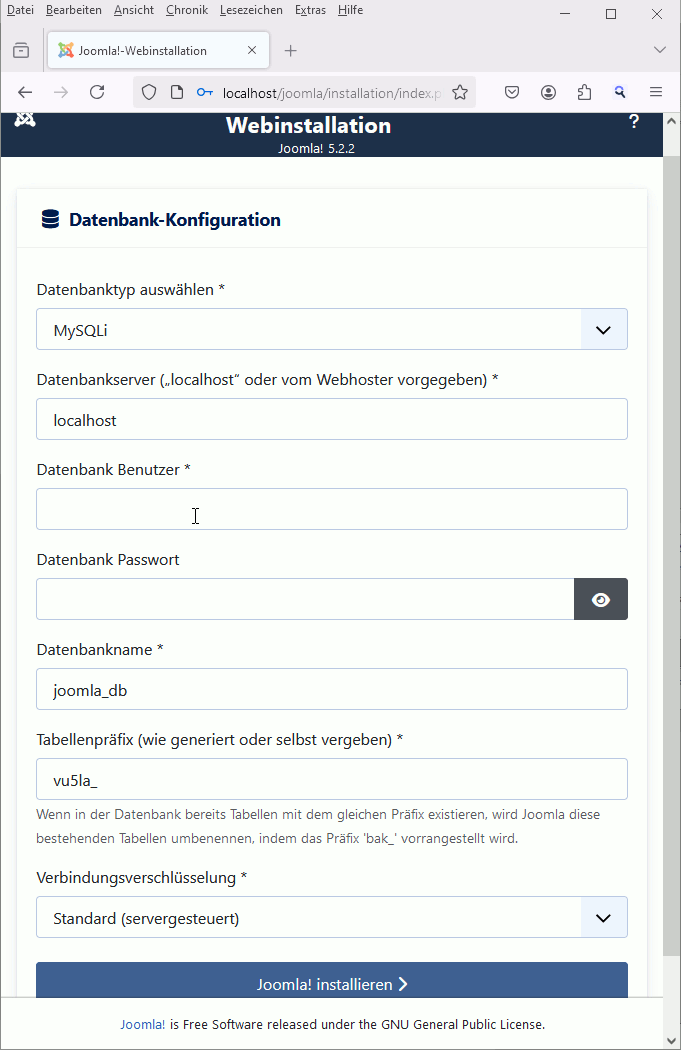Bookmark the page with the star icon
This screenshot has width=681, height=1050.
pyautogui.click(x=459, y=92)
